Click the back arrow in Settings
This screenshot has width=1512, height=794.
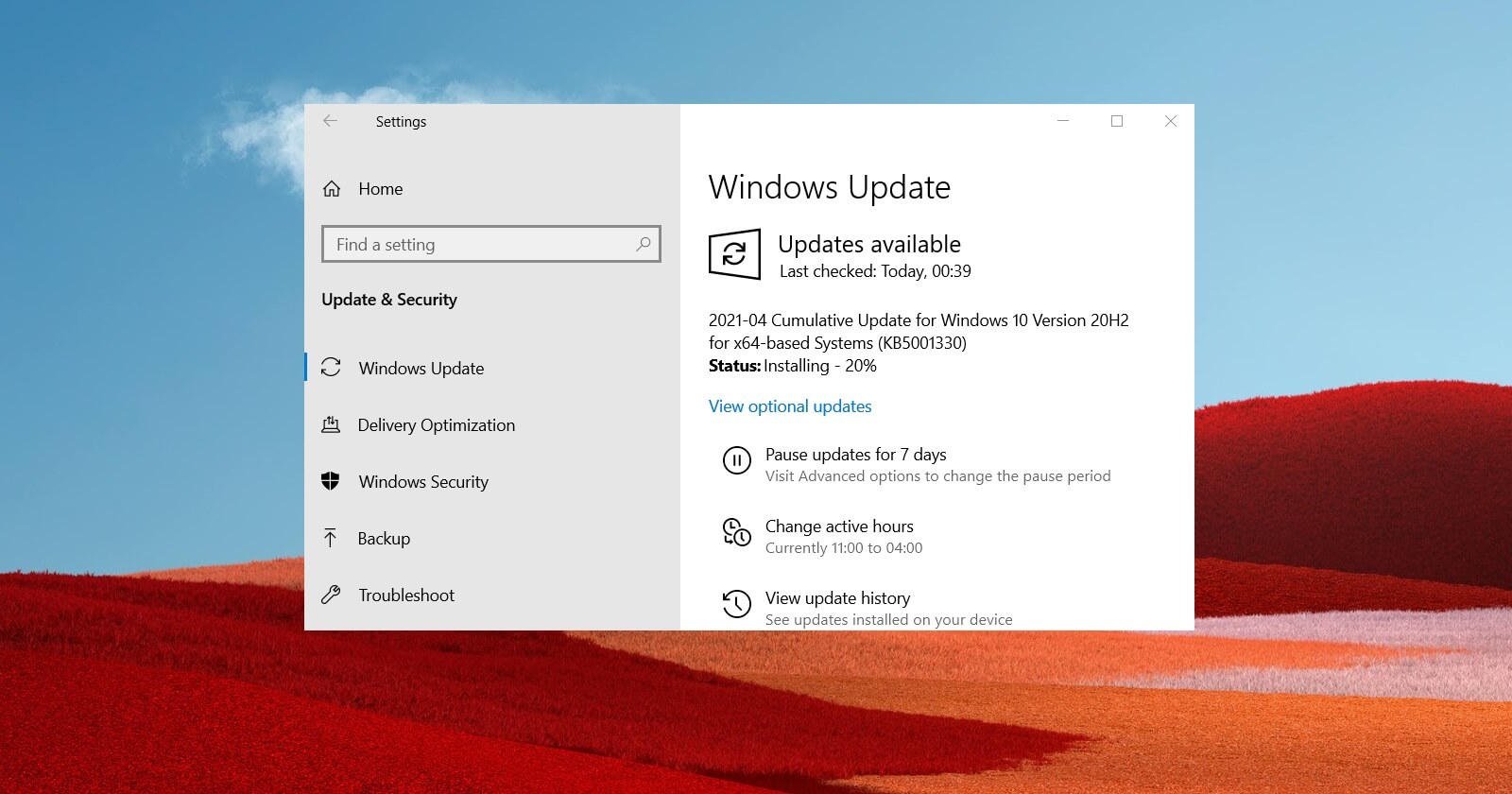330,121
